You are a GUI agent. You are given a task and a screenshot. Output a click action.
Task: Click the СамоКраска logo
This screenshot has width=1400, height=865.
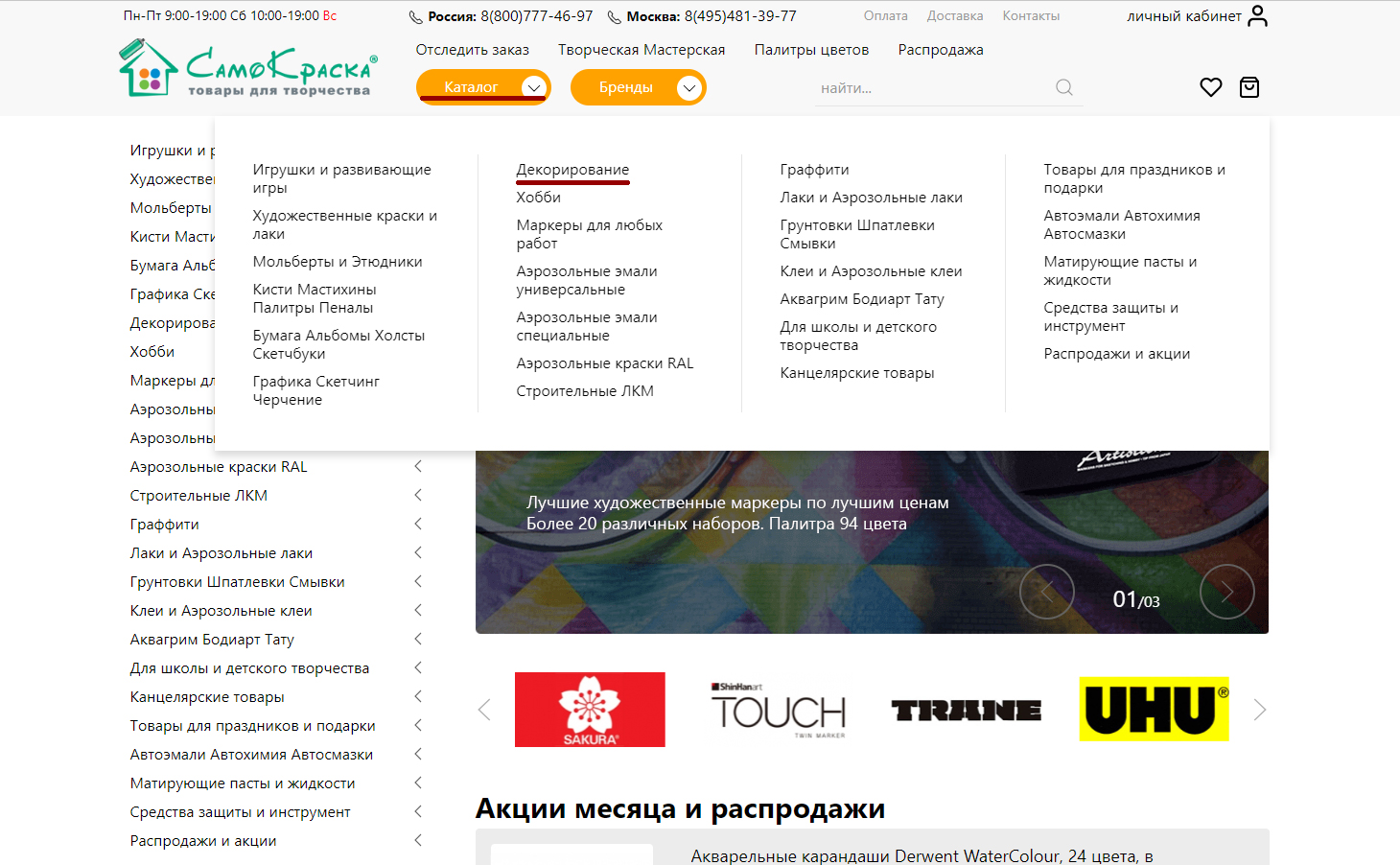click(x=248, y=69)
